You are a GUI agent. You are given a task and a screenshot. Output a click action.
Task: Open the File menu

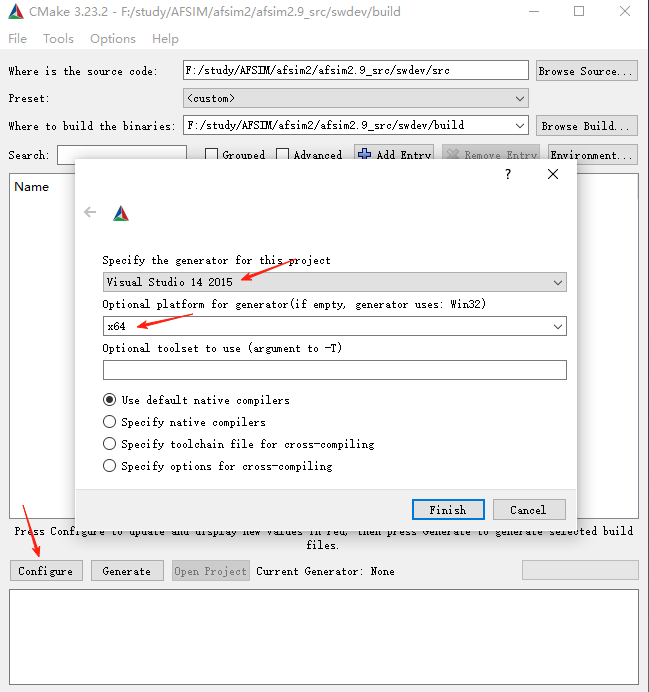pyautogui.click(x=18, y=39)
